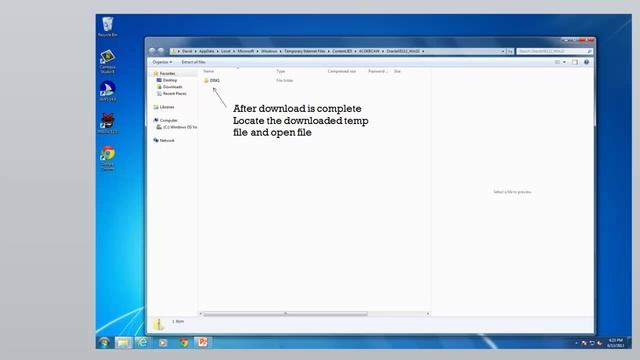Open the Recycle Bin desktop icon
The image size is (640, 360).
point(108,27)
